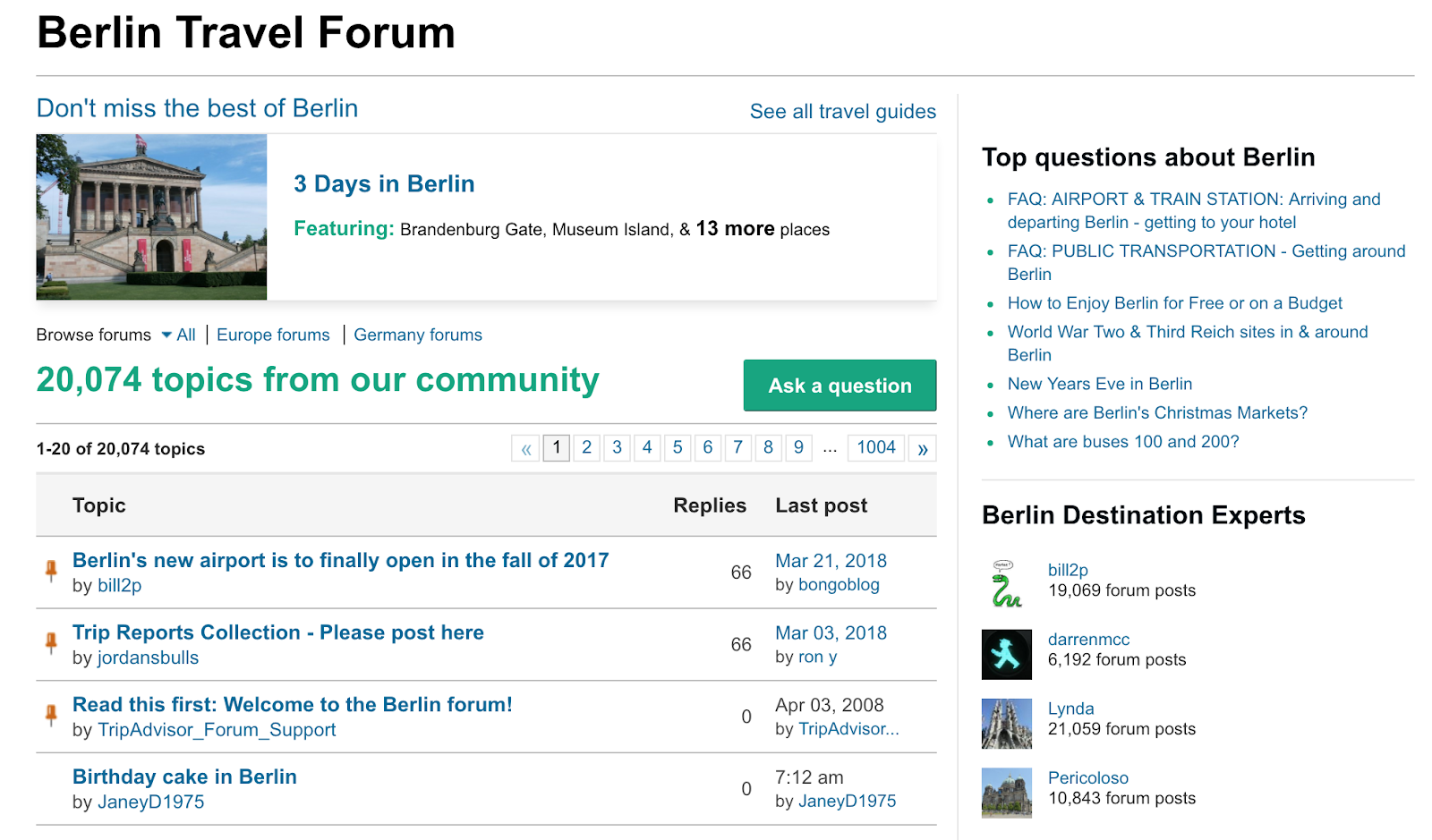Click the 3 Days in Berlin guide photo
Screen dimensions: 1432x840
click(x=151, y=216)
